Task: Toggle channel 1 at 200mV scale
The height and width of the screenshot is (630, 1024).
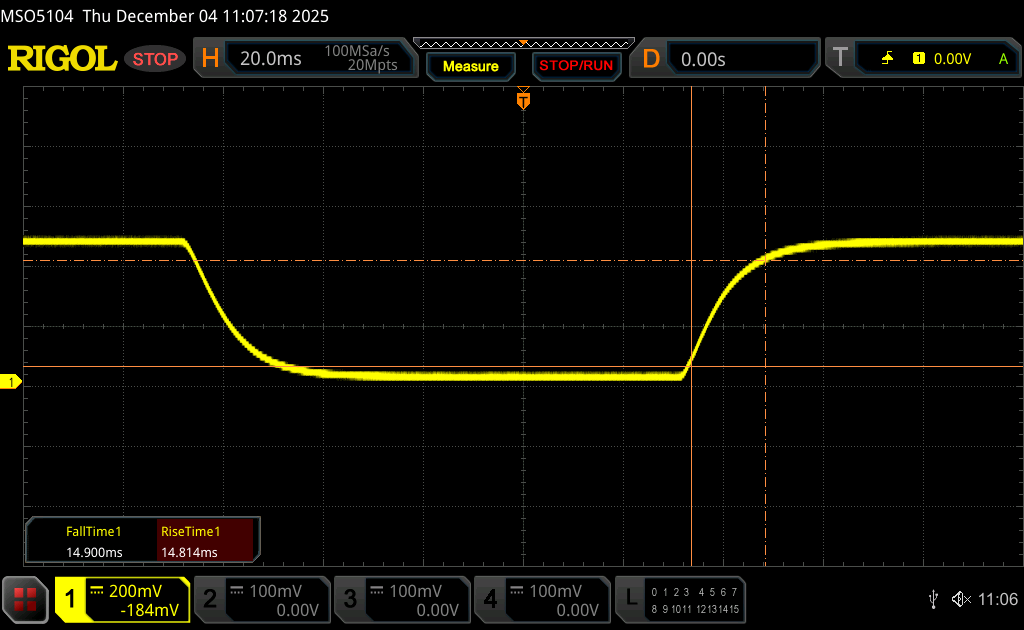Action: tap(122, 600)
